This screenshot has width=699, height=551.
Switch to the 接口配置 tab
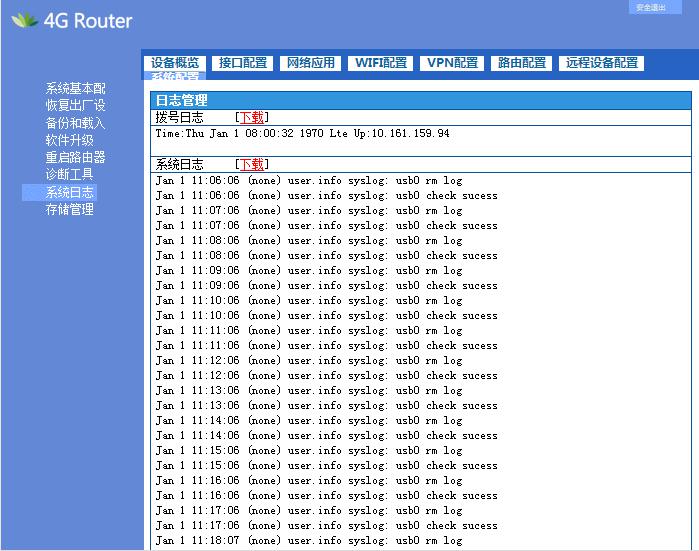[x=243, y=63]
